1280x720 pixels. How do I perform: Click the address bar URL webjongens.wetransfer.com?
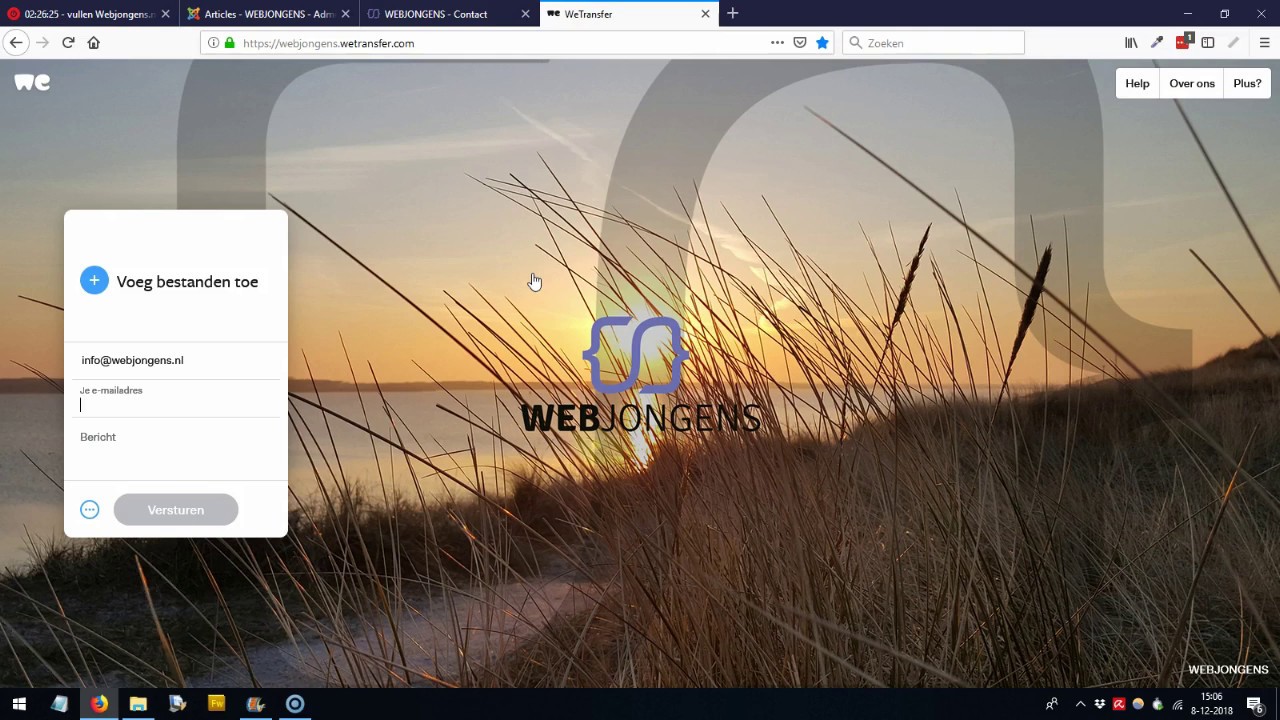328,43
